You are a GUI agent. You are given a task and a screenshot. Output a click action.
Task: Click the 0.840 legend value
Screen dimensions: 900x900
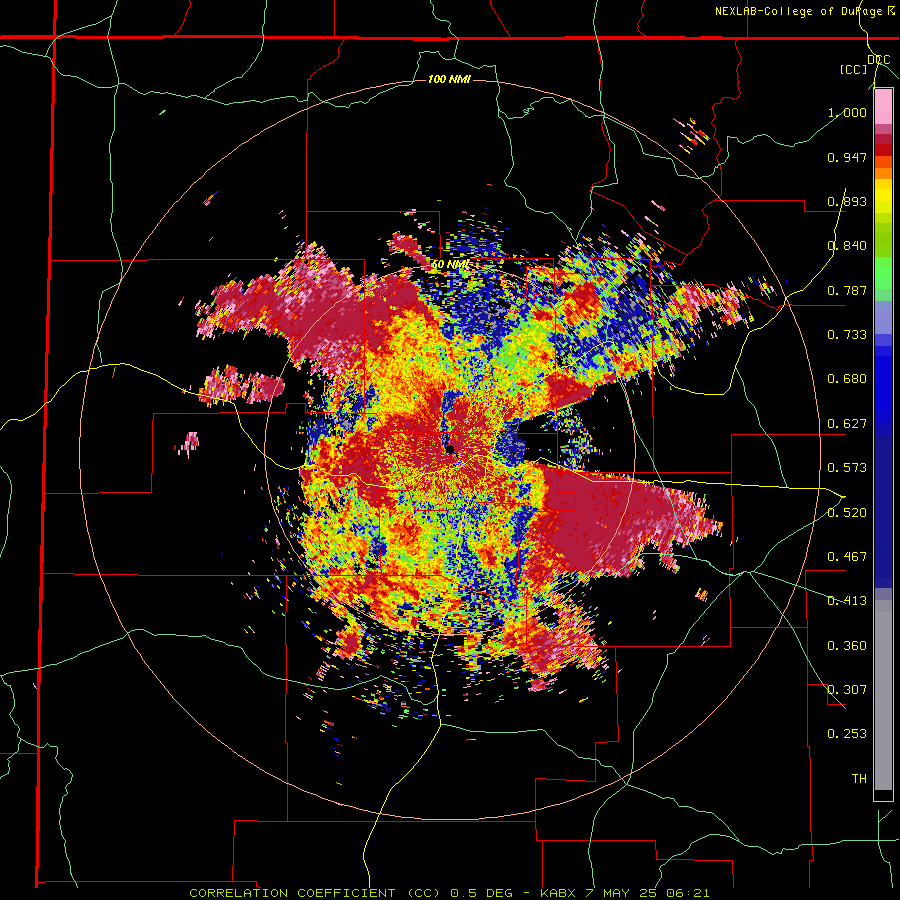coord(847,246)
